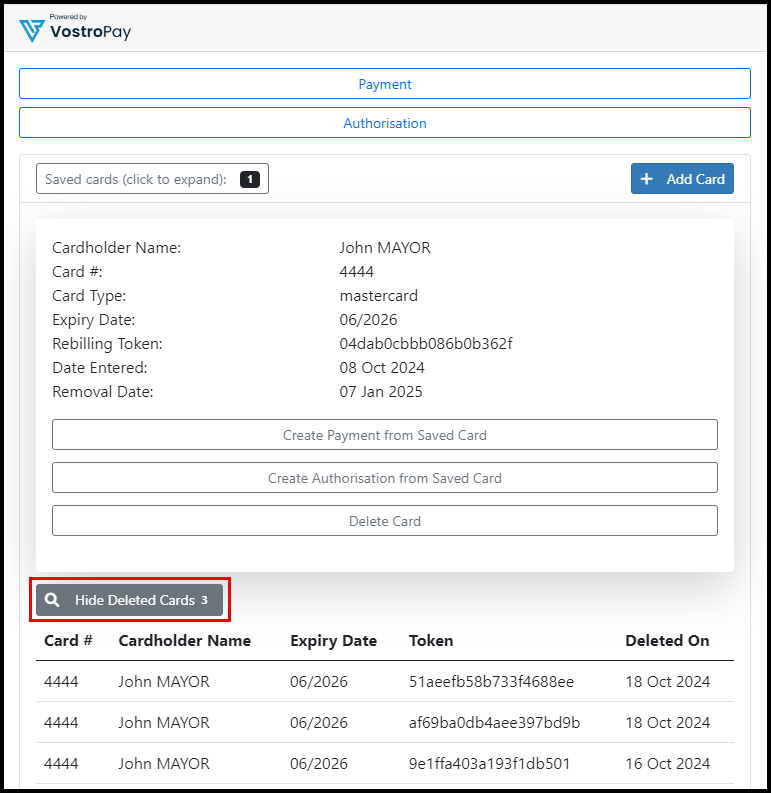Select deleted card token af69ba0db4aee397bd9b
The height and width of the screenshot is (793, 771).
[x=494, y=723]
